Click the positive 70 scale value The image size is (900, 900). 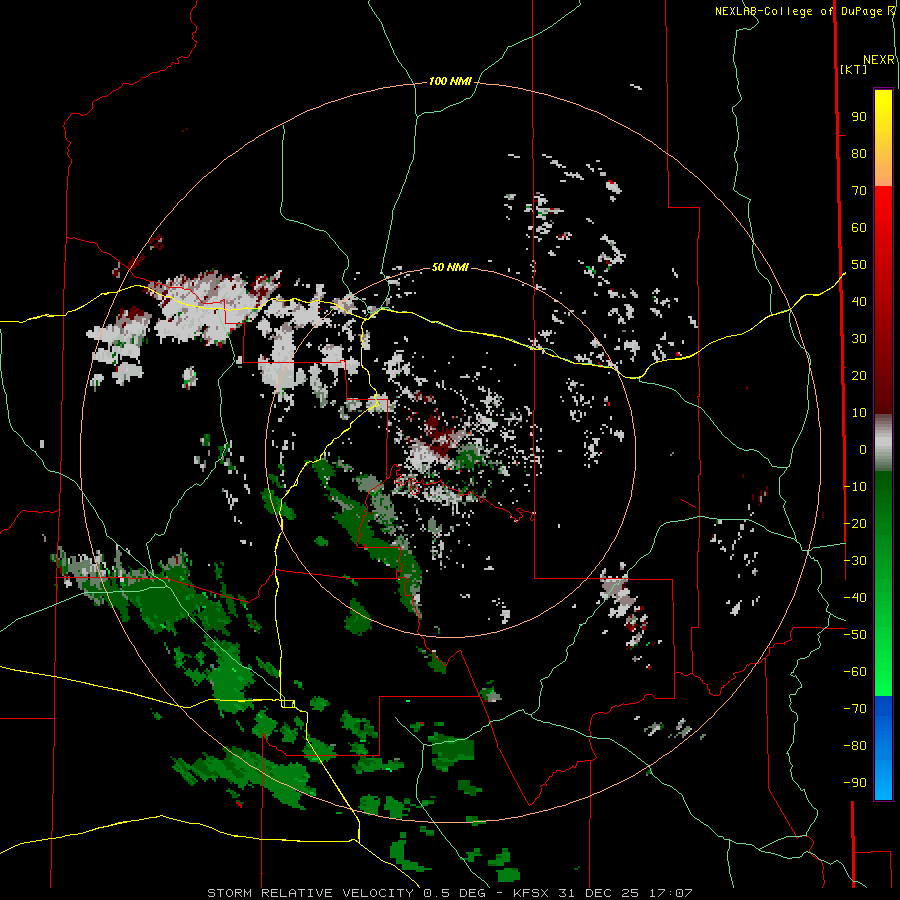click(859, 191)
